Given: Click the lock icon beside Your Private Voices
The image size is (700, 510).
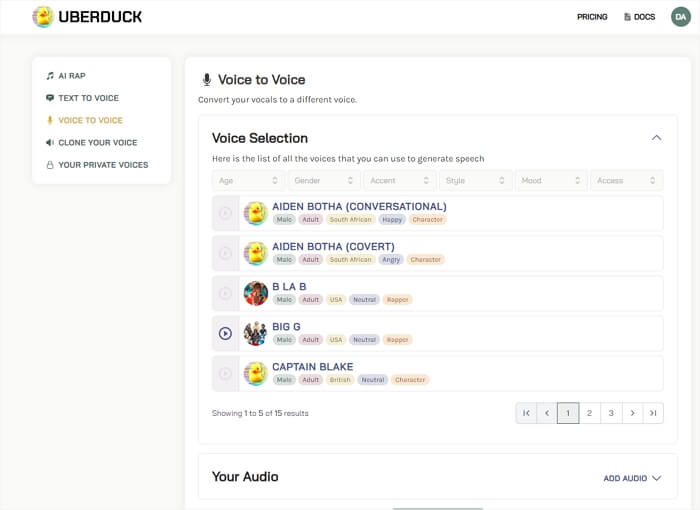Looking at the screenshot, I should click(50, 165).
